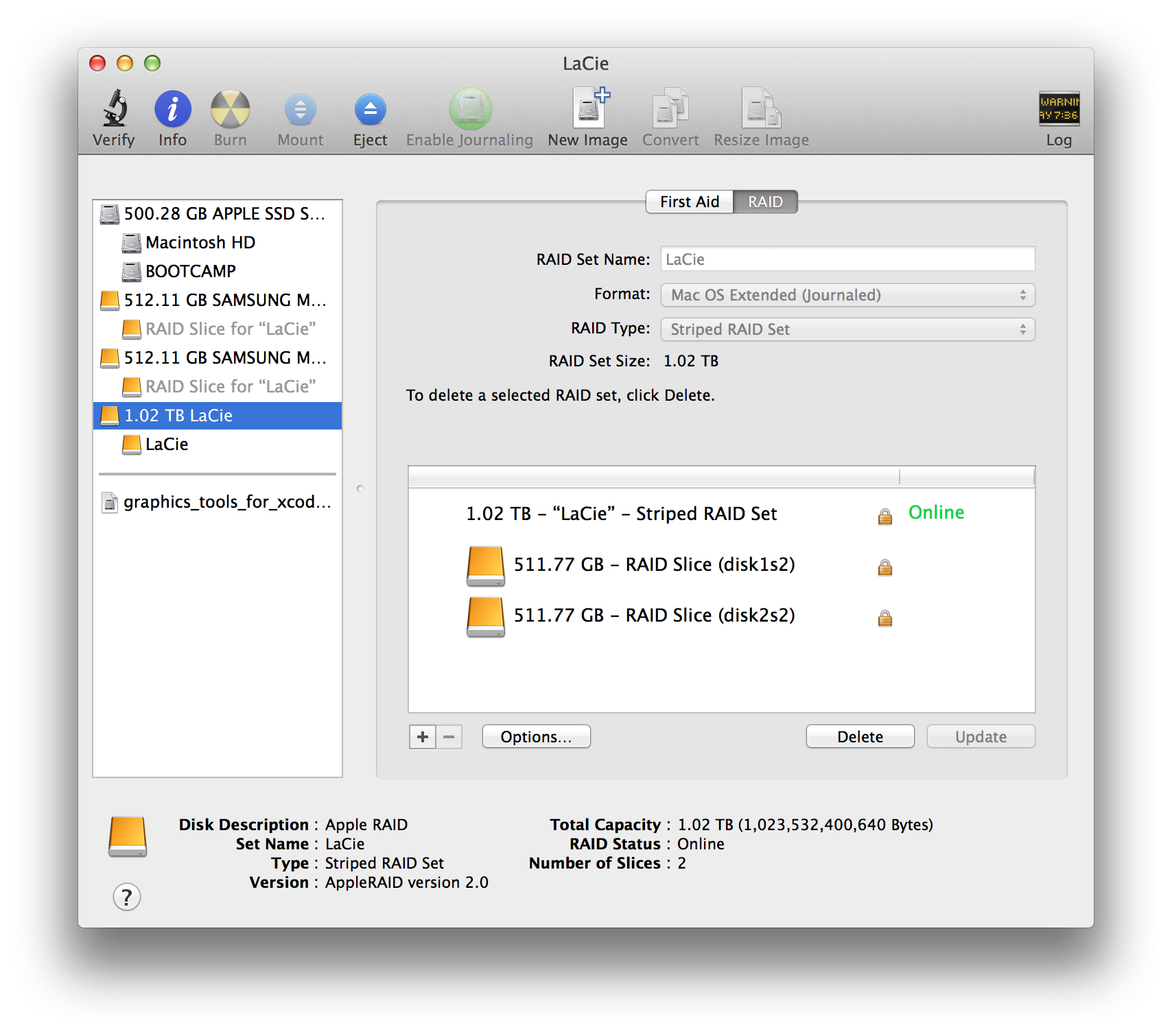The image size is (1172, 1036).
Task: Click the Total Capacity value text
Action: coord(806,825)
